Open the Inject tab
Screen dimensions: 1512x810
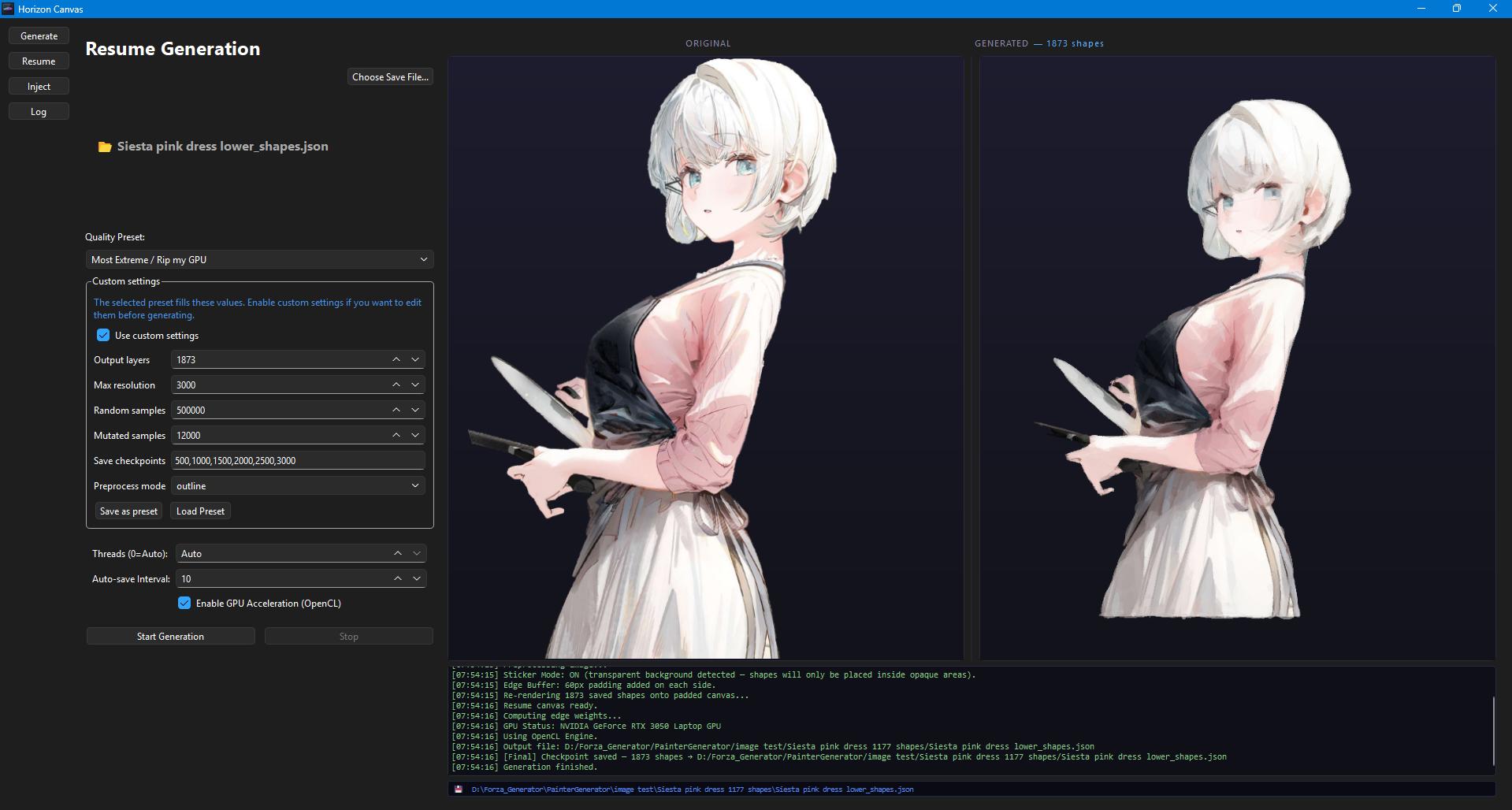click(x=39, y=87)
